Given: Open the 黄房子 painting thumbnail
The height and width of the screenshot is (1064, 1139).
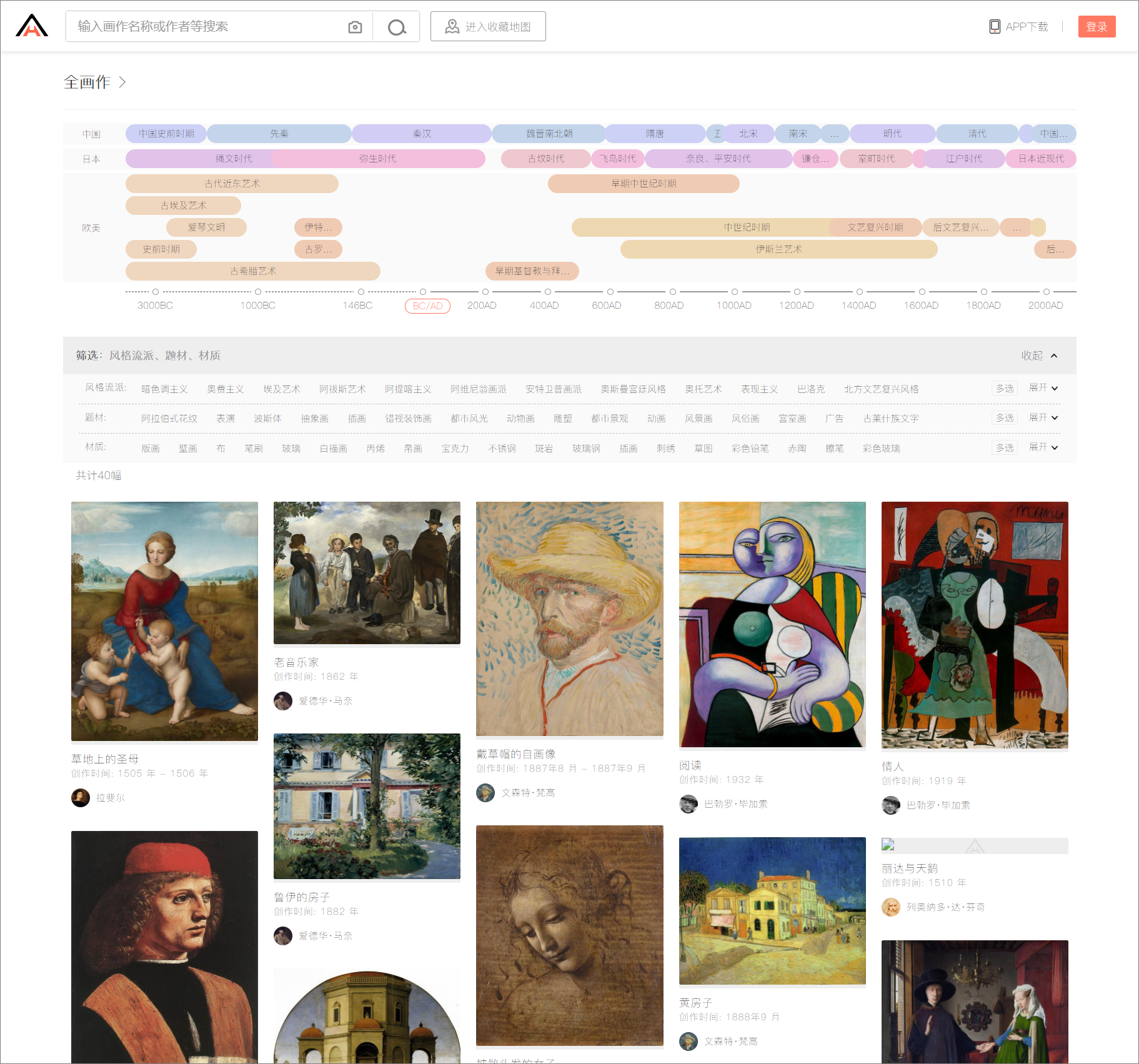Looking at the screenshot, I should click(772, 911).
